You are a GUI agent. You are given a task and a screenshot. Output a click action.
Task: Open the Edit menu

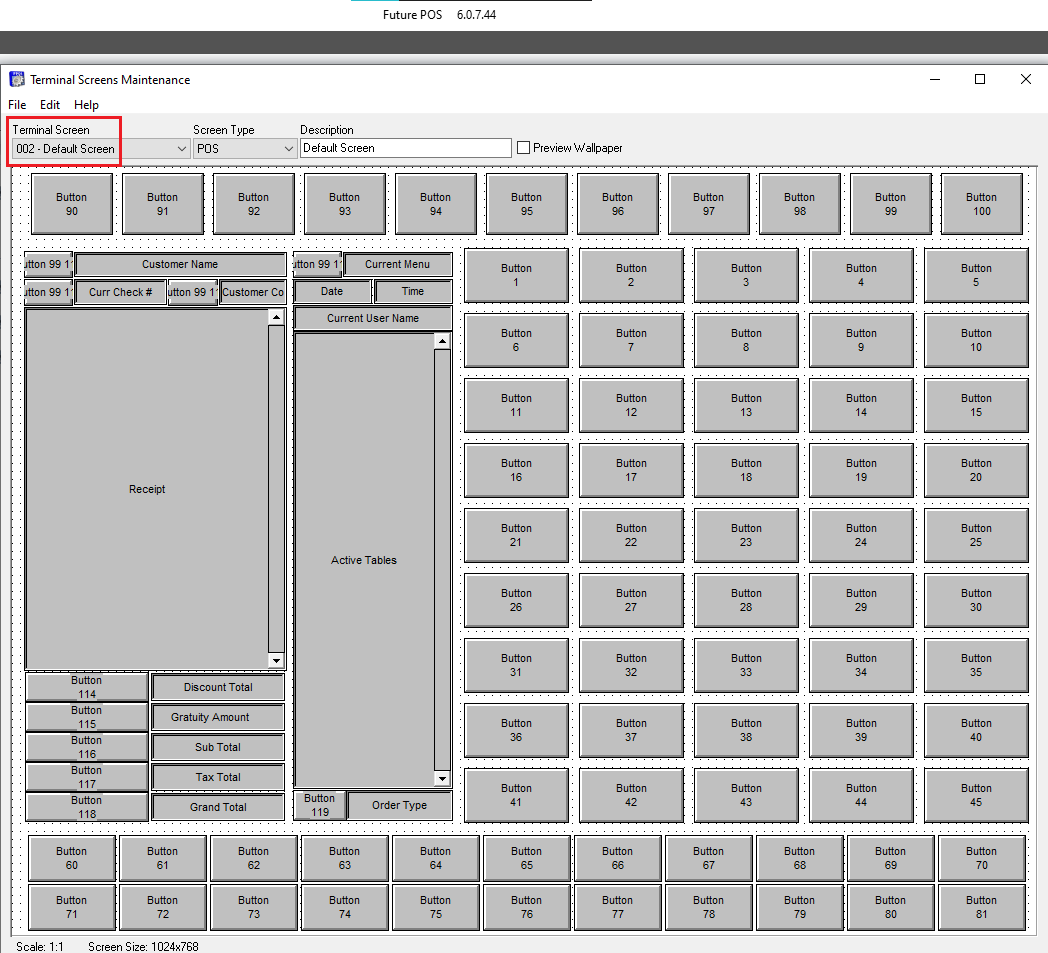(50, 105)
